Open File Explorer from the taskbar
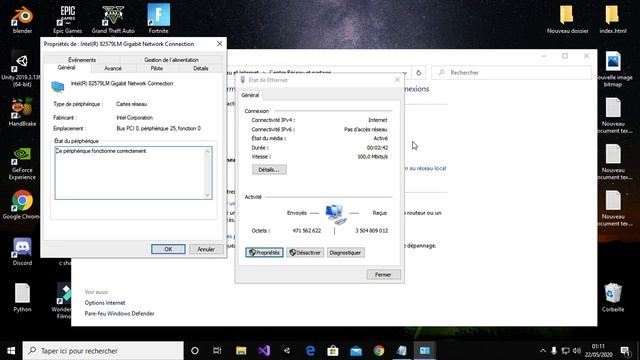The image size is (640, 360). point(241,351)
